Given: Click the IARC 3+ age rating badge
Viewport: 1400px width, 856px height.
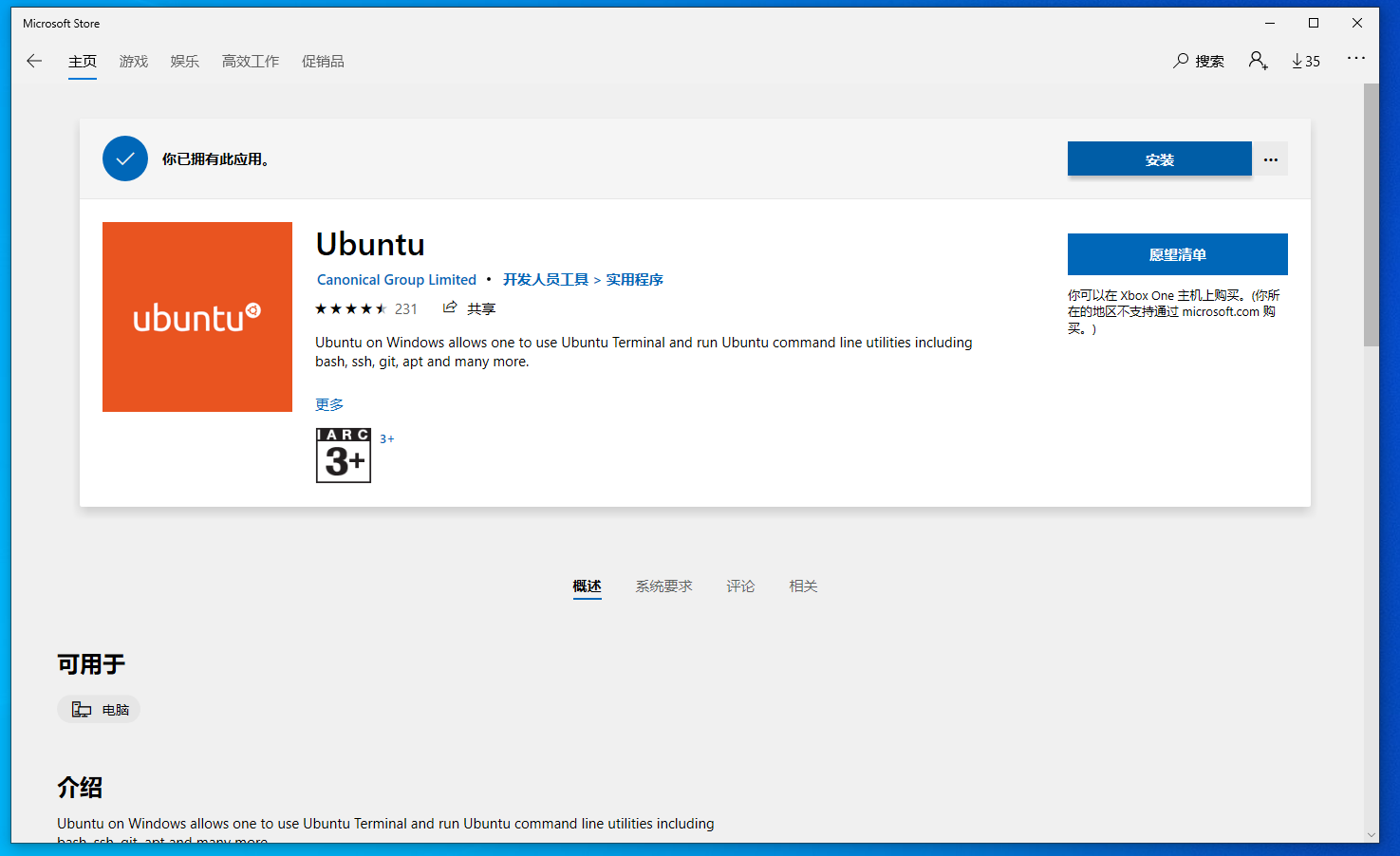Looking at the screenshot, I should [x=343, y=456].
